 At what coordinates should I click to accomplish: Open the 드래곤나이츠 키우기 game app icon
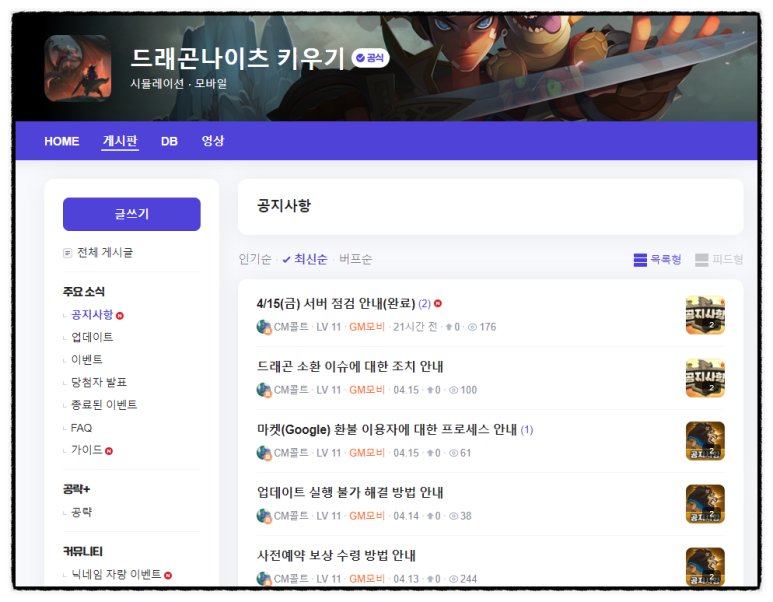(x=77, y=68)
